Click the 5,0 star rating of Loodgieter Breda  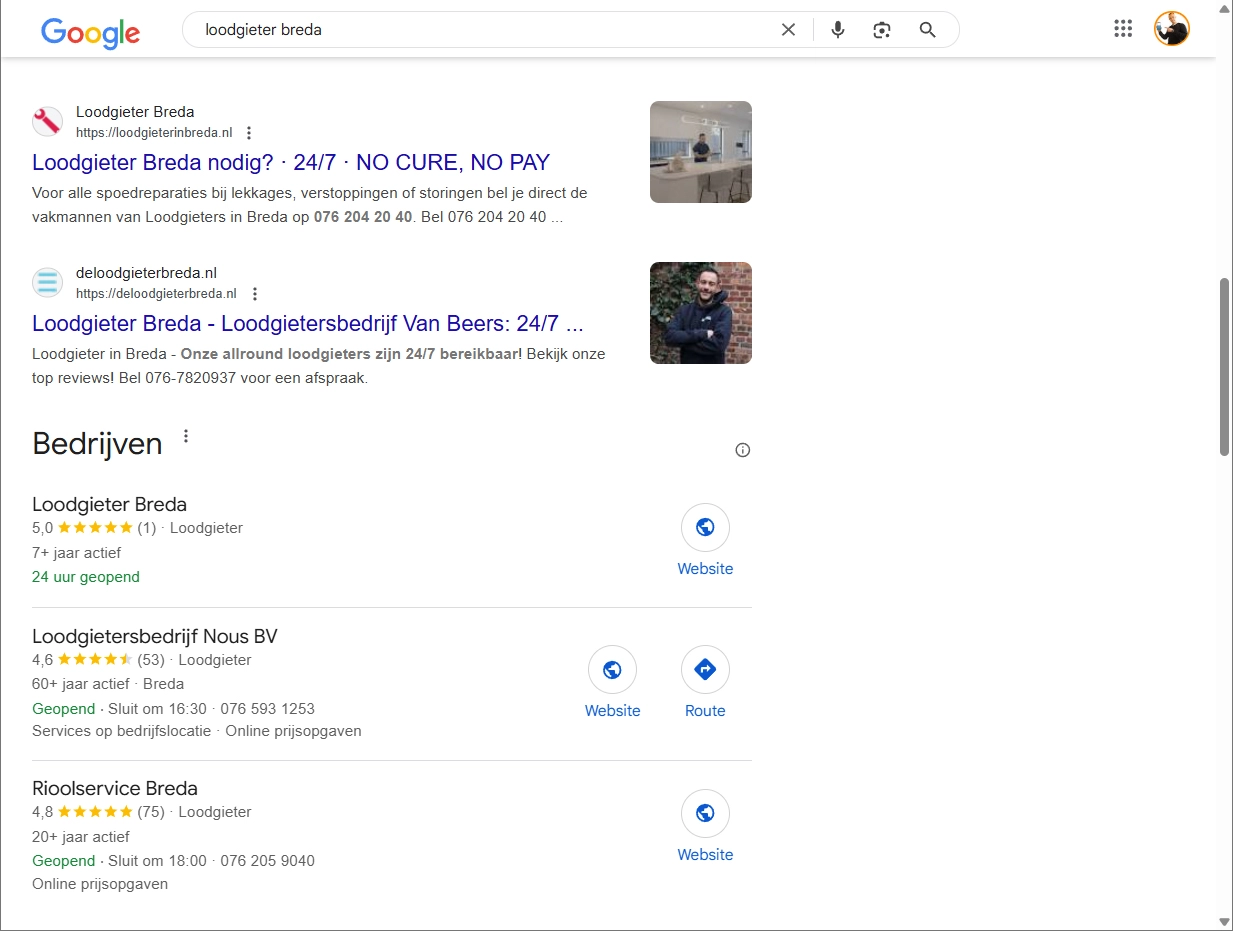(94, 528)
